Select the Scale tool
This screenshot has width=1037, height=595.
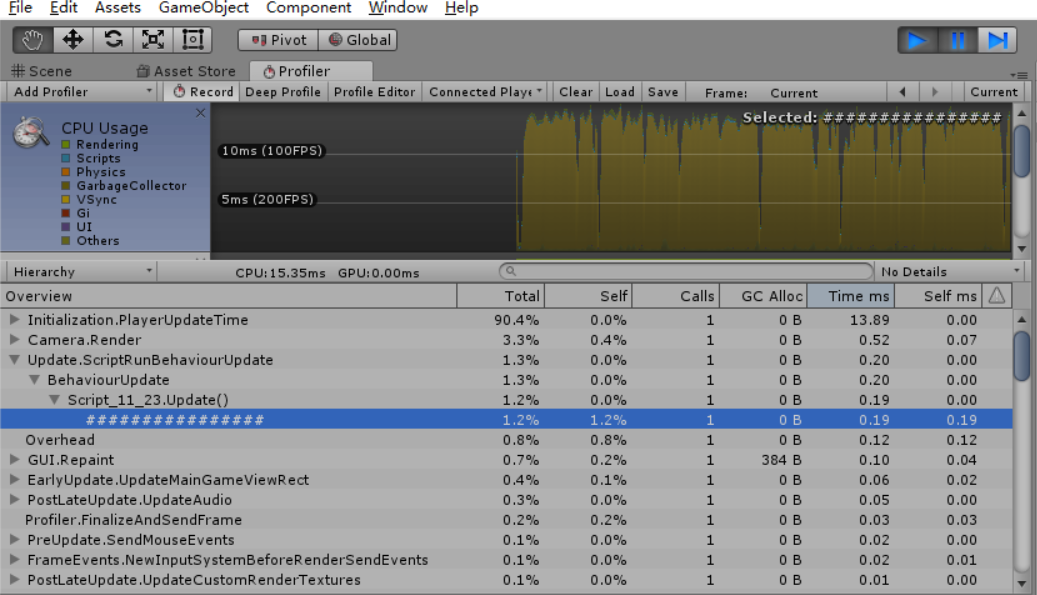pos(153,40)
